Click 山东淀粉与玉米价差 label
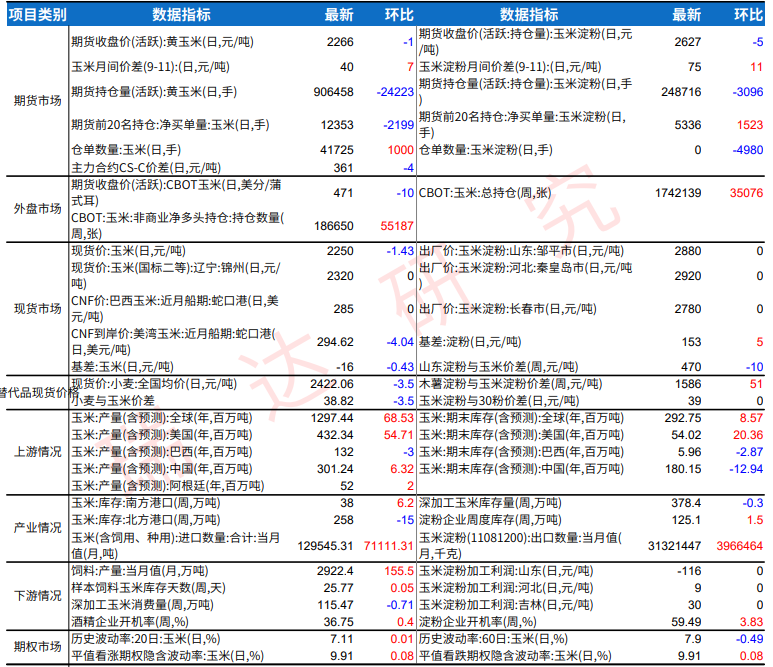Image resolution: width=773 pixels, height=667 pixels. tap(498, 367)
